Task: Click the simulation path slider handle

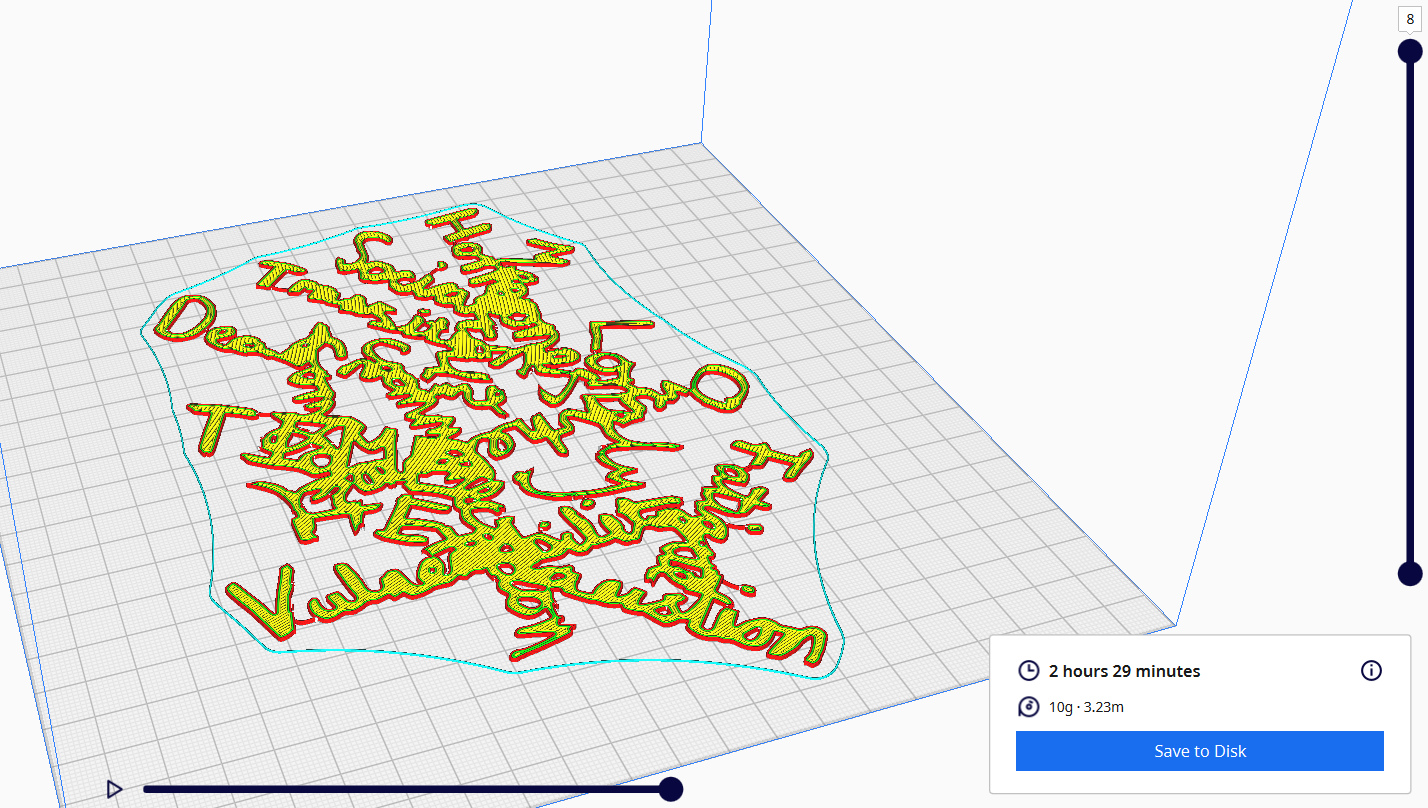Action: (x=671, y=789)
